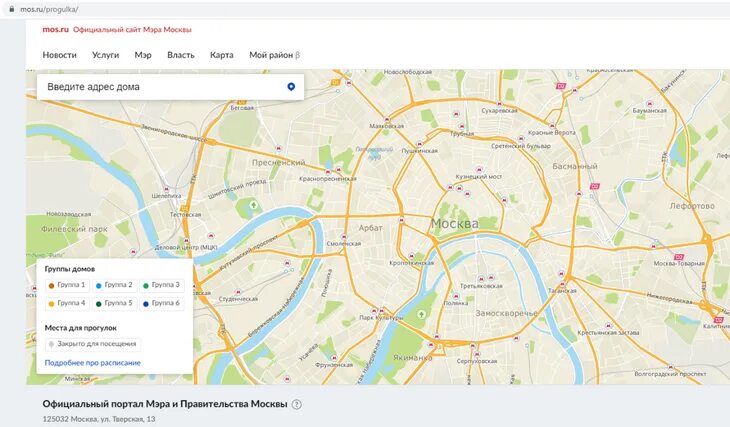Click the location pin icon in address field
This screenshot has height=427, width=730.
pos(291,87)
